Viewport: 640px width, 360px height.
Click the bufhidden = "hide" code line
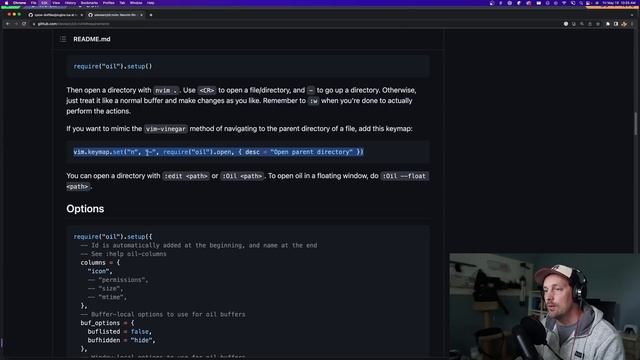tap(121, 340)
